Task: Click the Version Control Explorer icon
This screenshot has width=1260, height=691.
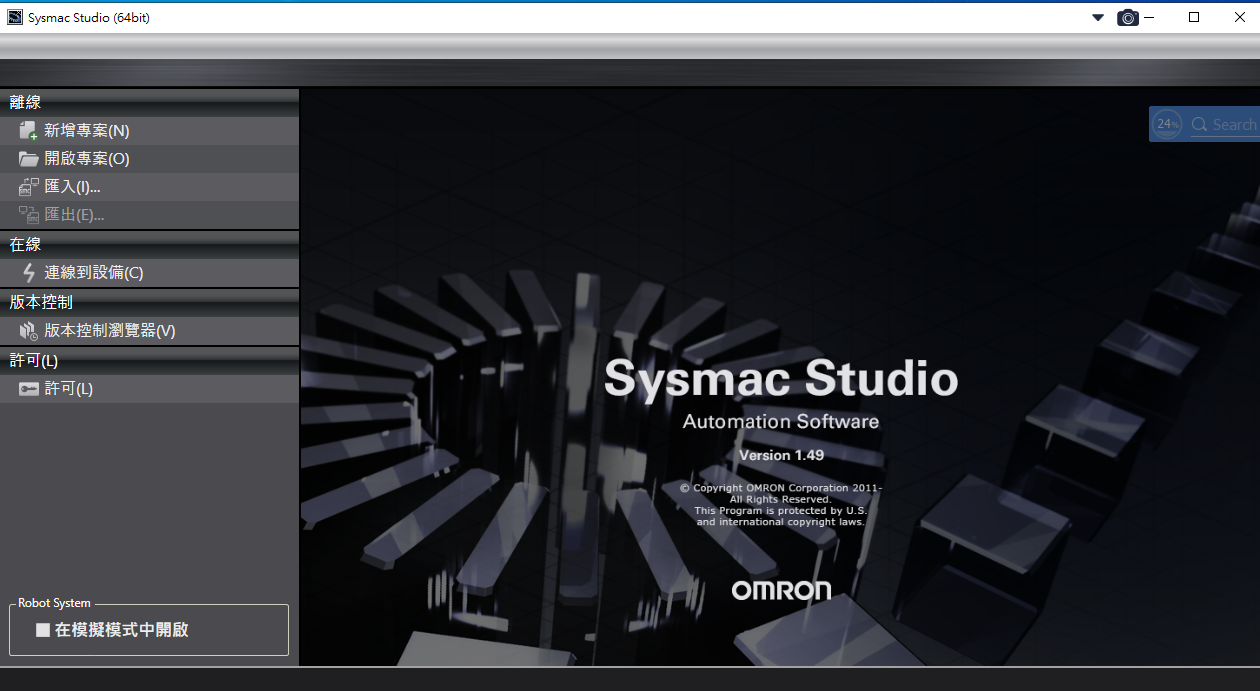Action: click(28, 331)
